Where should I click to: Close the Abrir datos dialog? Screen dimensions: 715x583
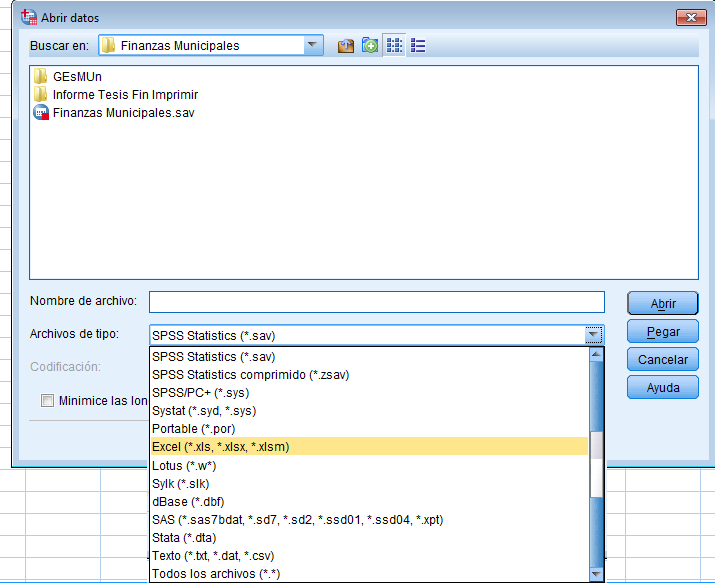691,17
